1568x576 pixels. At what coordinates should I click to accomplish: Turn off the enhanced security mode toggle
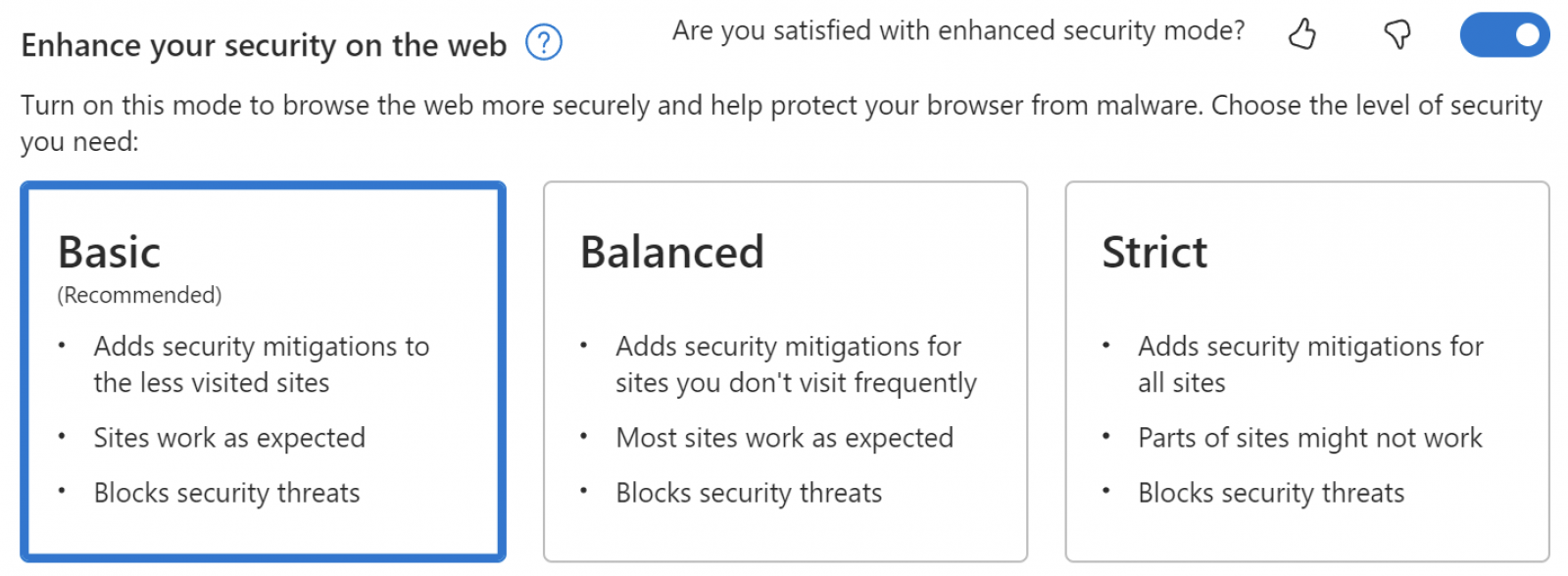click(x=1504, y=35)
